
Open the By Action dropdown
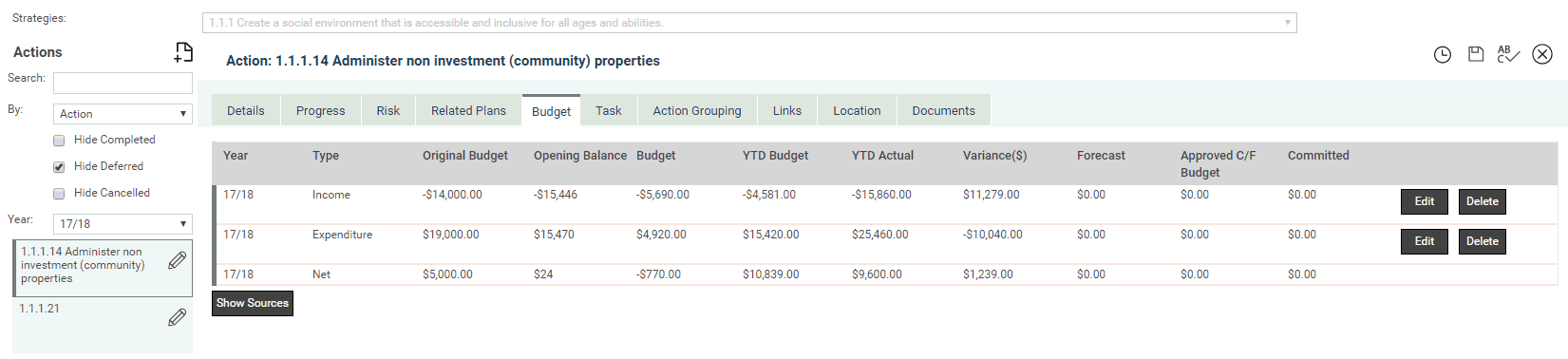pos(123,114)
